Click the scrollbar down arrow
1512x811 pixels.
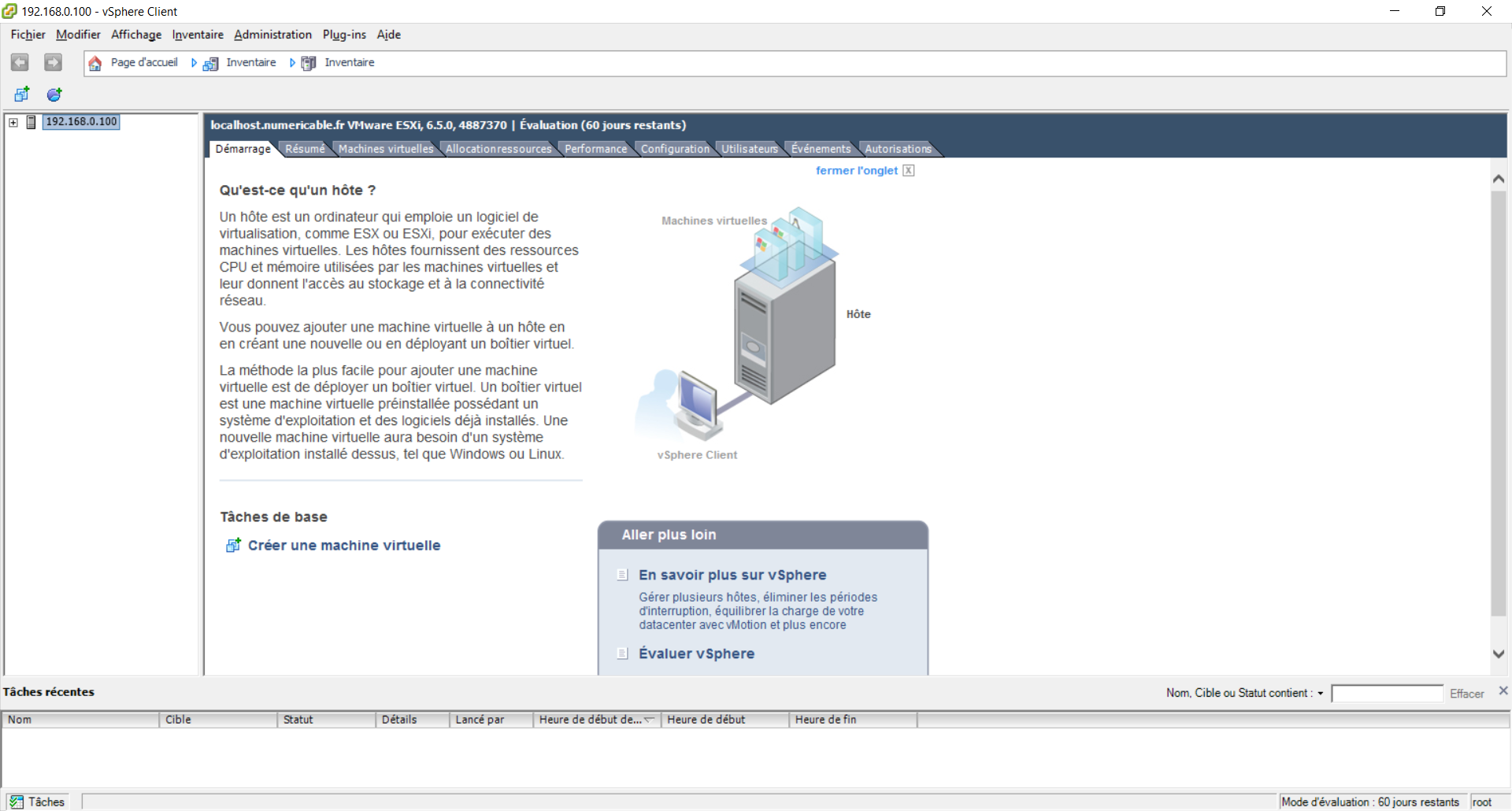pyautogui.click(x=1499, y=654)
